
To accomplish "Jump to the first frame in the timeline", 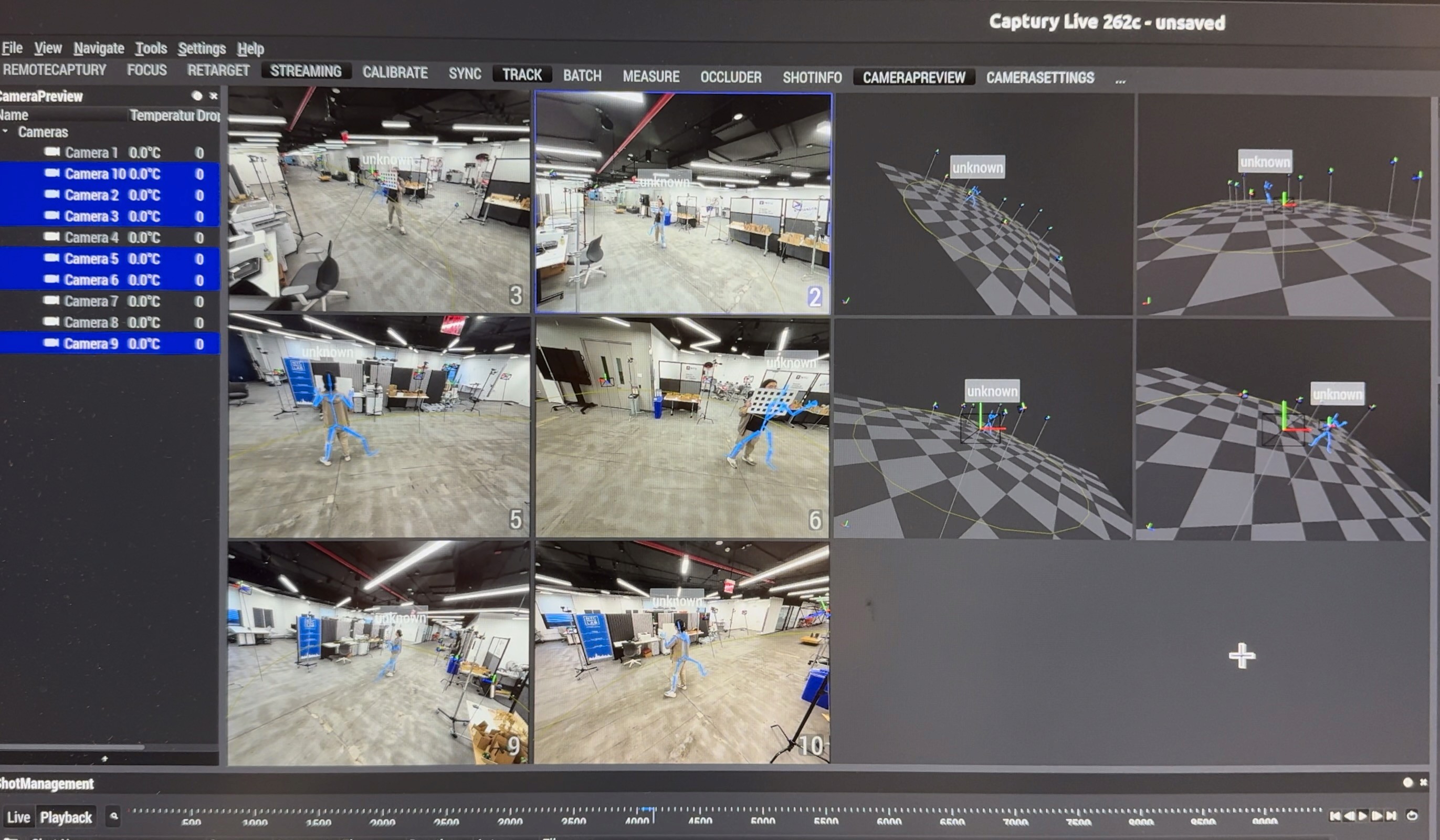I will coord(1335,816).
